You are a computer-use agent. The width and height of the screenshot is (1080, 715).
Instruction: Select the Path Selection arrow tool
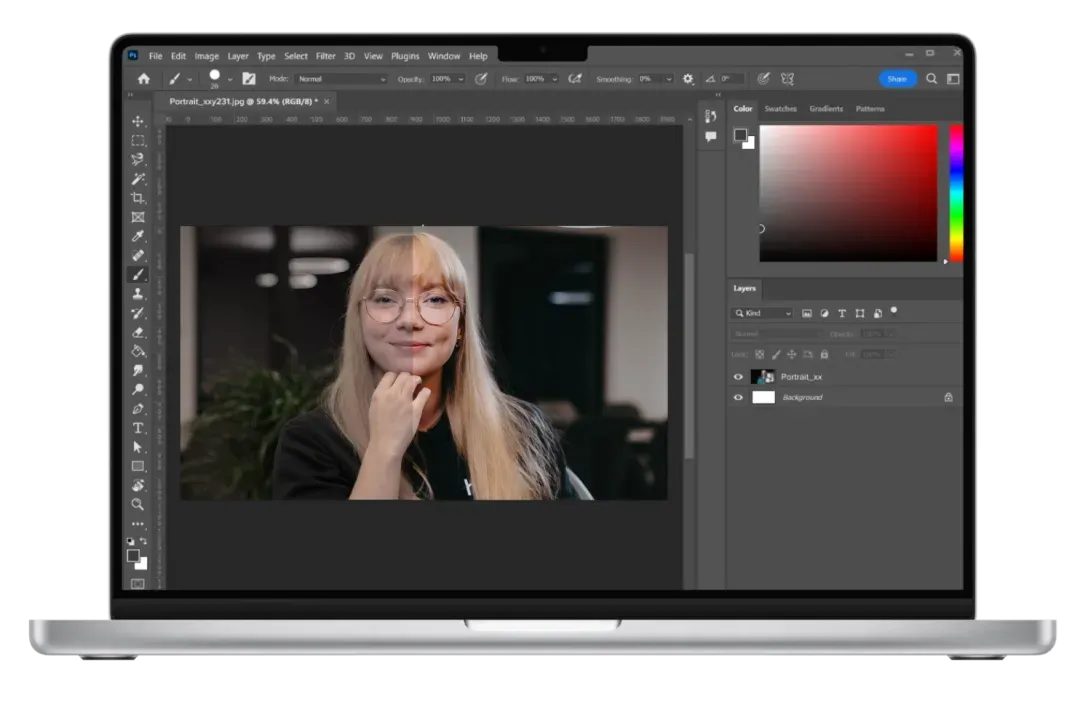click(138, 447)
